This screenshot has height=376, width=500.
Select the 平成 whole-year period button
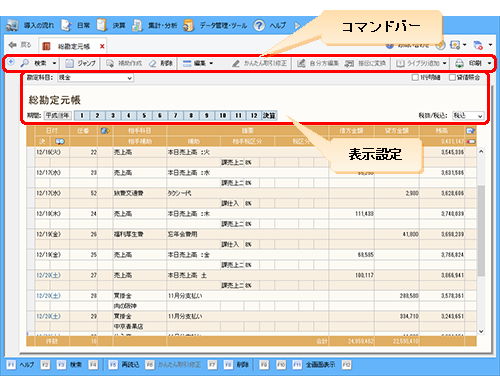pyautogui.click(x=58, y=116)
